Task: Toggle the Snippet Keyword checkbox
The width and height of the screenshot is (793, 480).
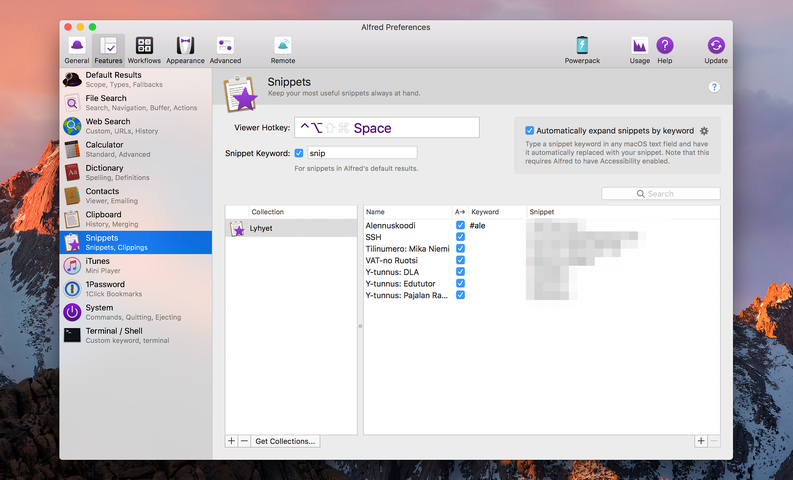Action: (299, 153)
